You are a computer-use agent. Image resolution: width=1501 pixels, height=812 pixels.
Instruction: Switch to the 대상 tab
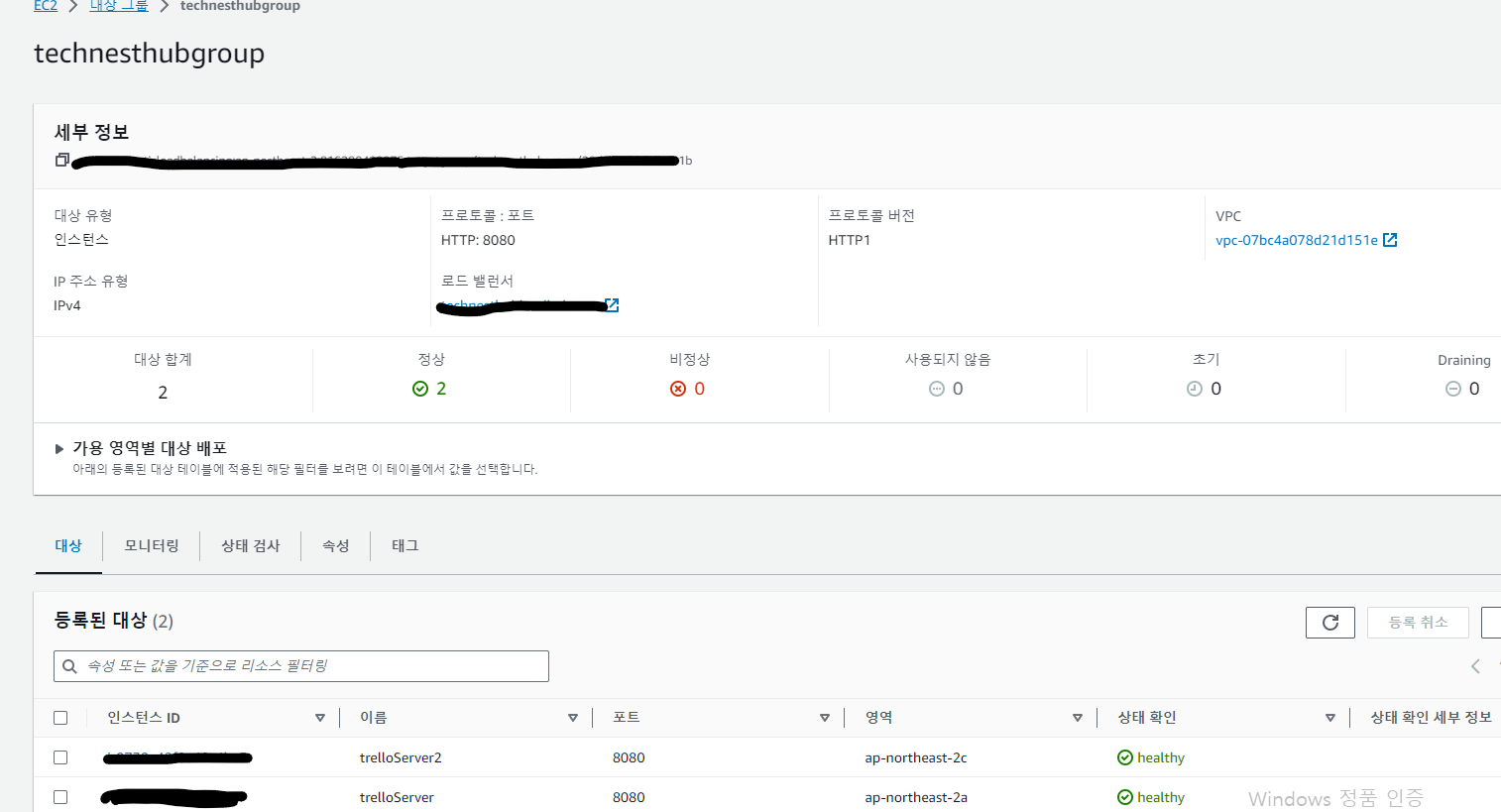point(68,546)
